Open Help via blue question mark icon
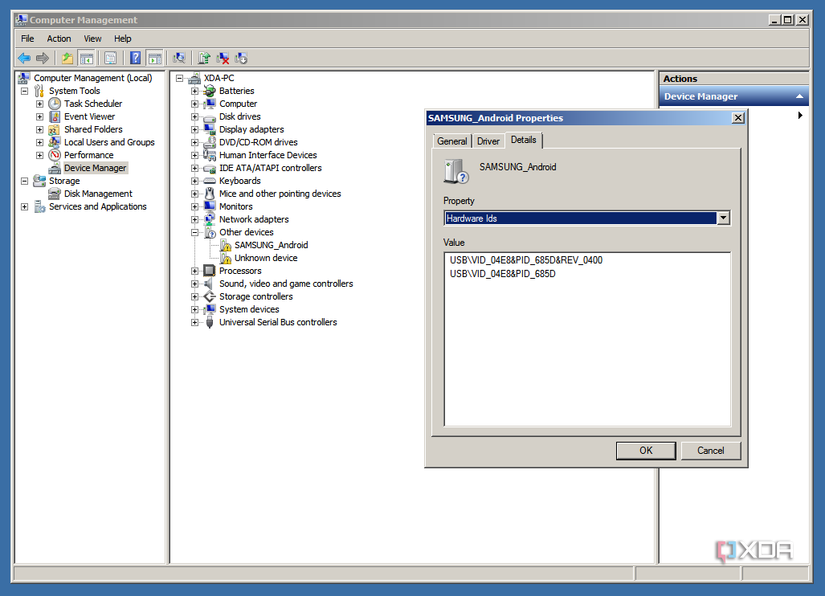Image resolution: width=825 pixels, height=596 pixels. tap(135, 58)
